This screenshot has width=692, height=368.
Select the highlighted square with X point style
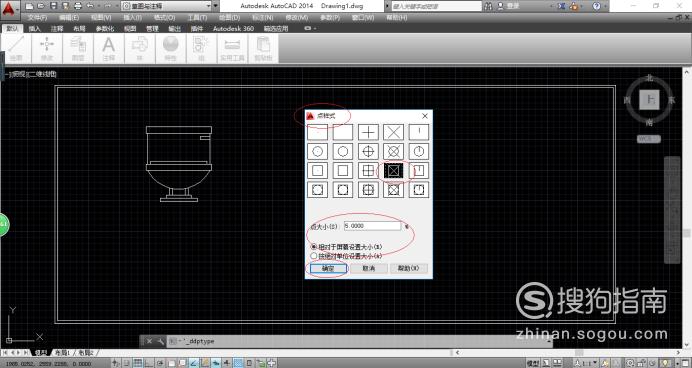pos(393,170)
